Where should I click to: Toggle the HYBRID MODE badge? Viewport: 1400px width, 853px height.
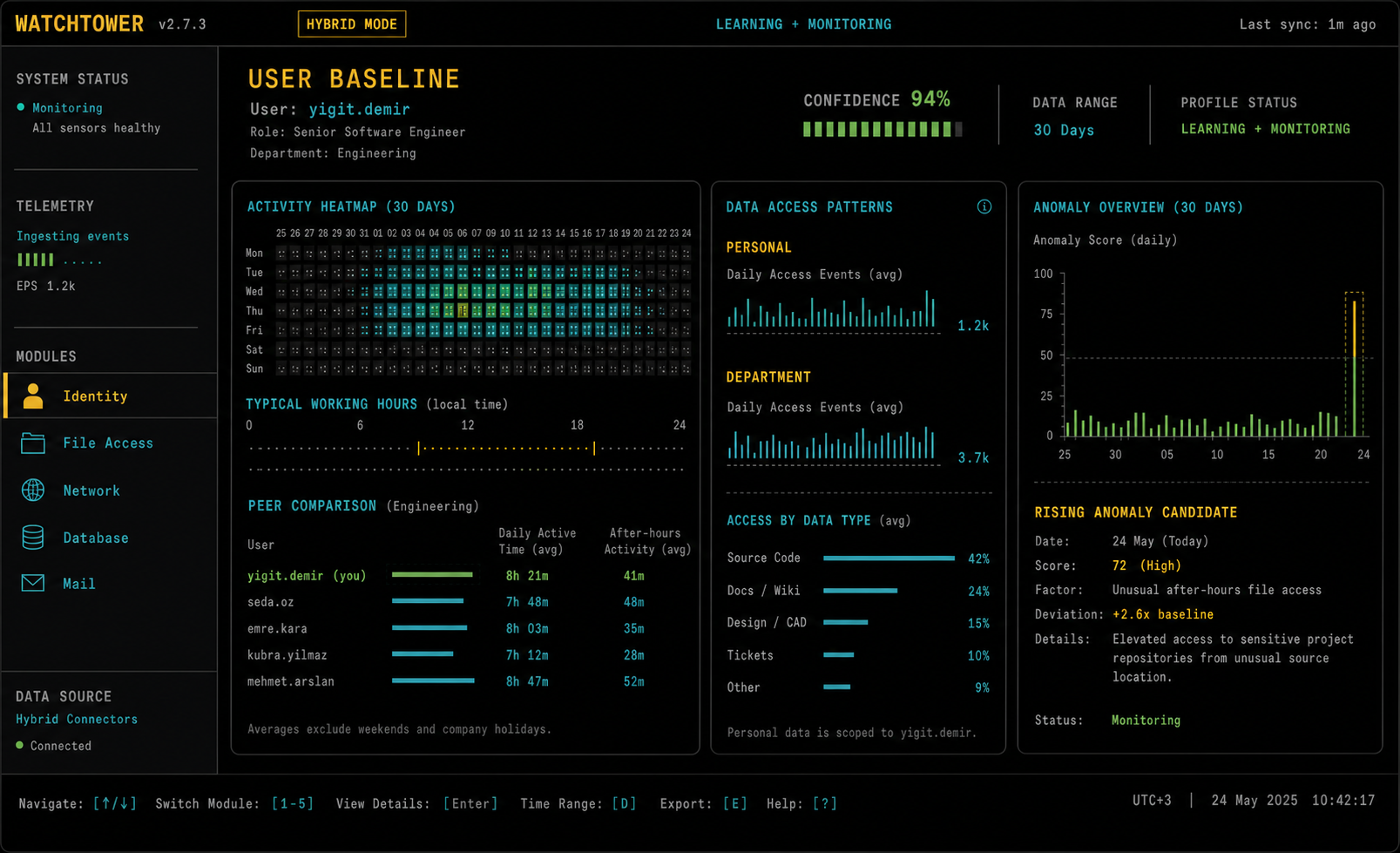click(x=352, y=24)
